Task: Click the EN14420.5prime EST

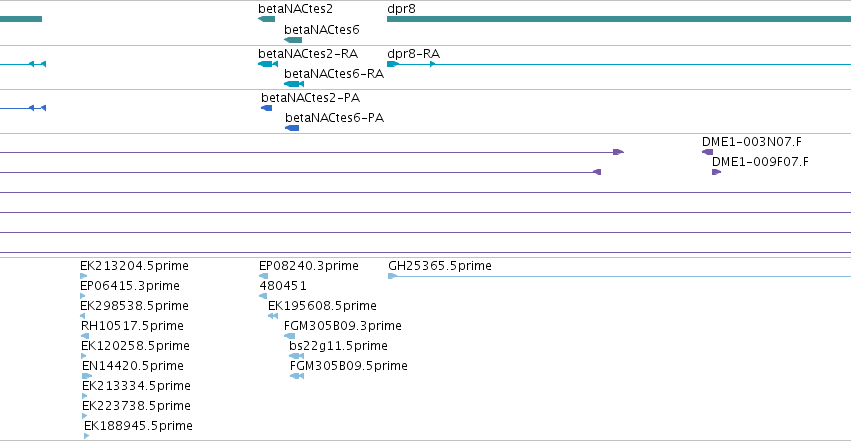Action: (x=87, y=376)
